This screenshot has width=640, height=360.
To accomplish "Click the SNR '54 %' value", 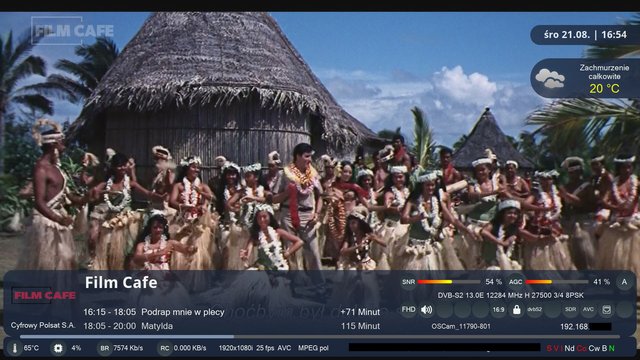I will (493, 282).
